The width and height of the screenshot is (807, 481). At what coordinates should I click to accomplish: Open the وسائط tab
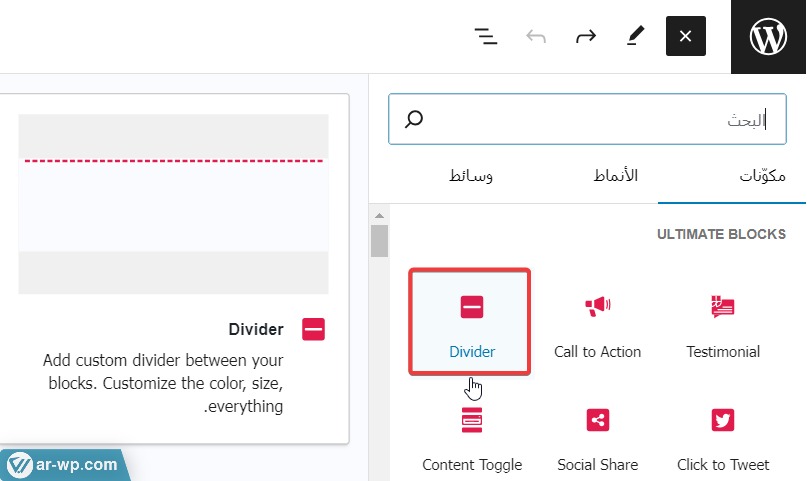[x=470, y=176]
